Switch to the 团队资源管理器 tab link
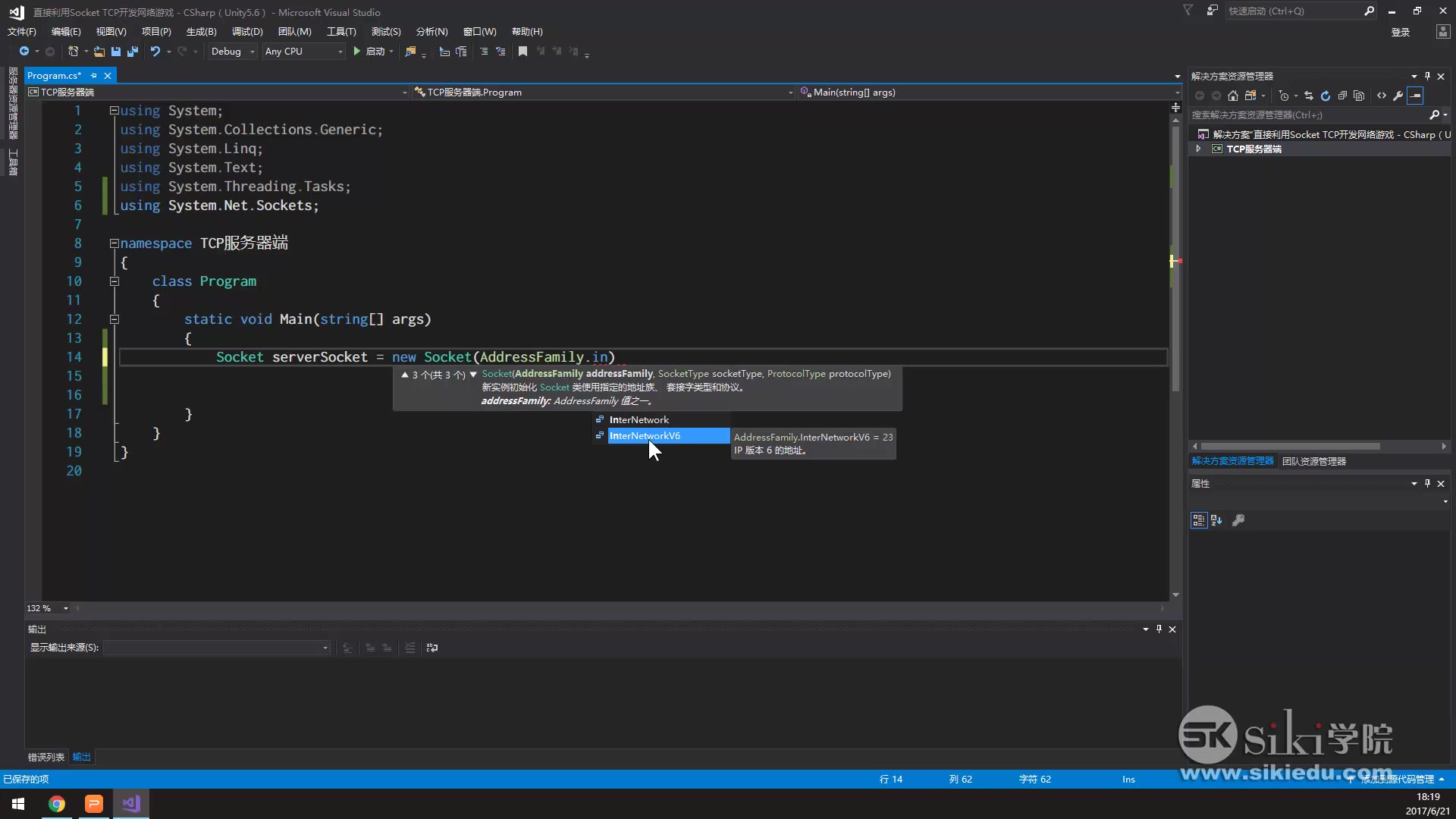1456x819 pixels. pyautogui.click(x=1314, y=461)
